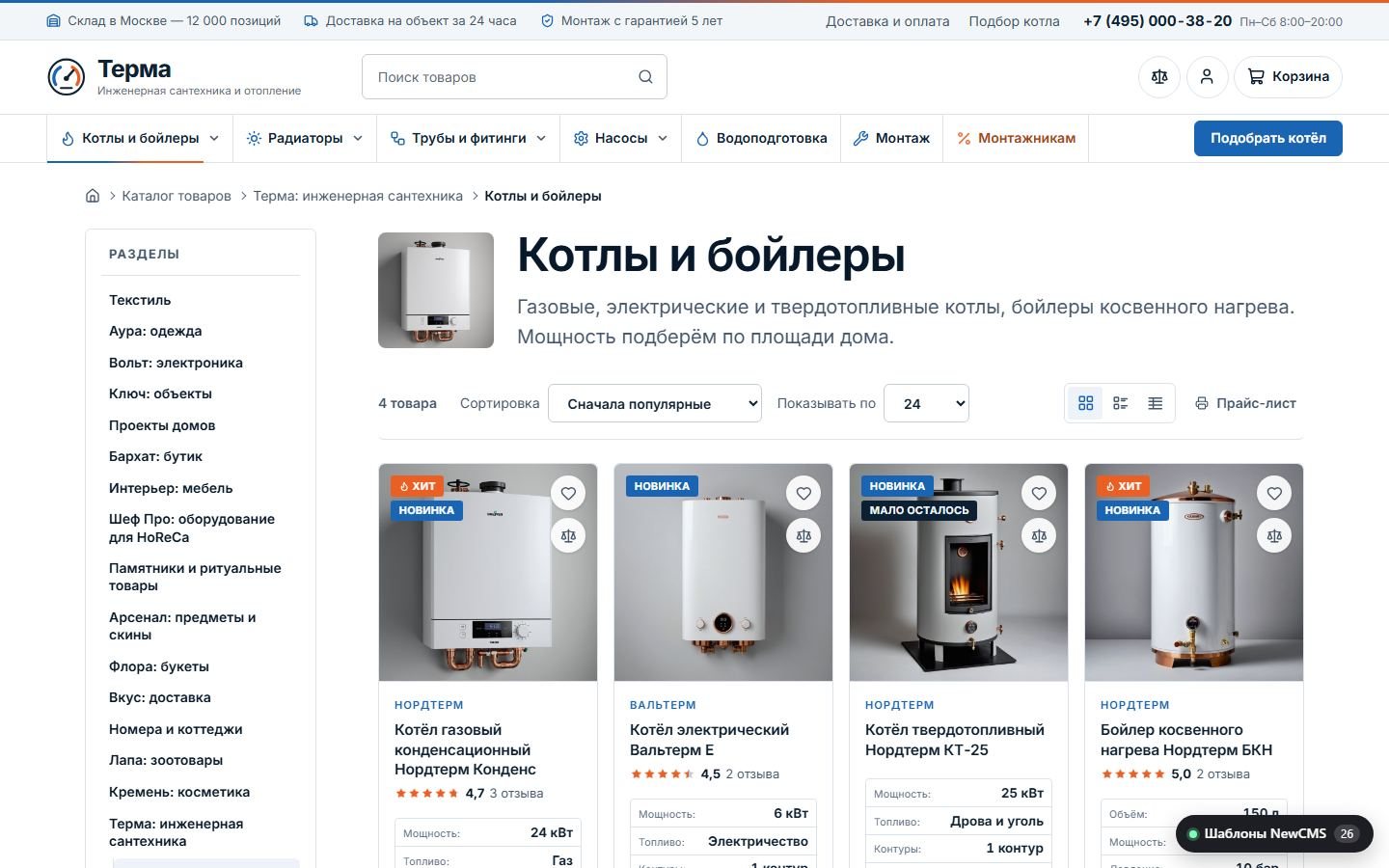Open the Трубы и фитинги menu label
This screenshot has width=1389, height=868.
coord(469,139)
